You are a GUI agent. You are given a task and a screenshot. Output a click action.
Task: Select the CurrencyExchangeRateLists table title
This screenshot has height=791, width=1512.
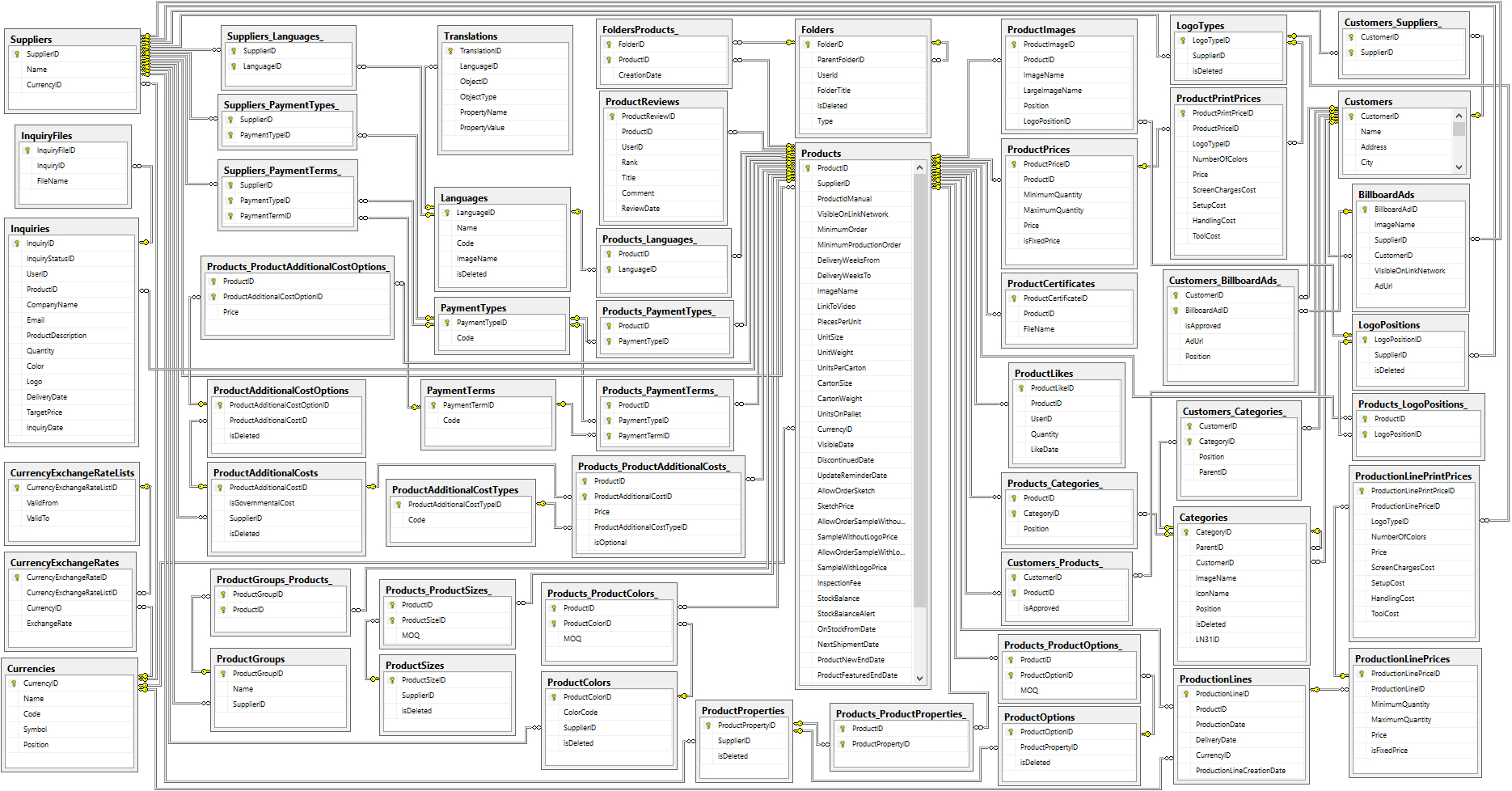[x=72, y=472]
